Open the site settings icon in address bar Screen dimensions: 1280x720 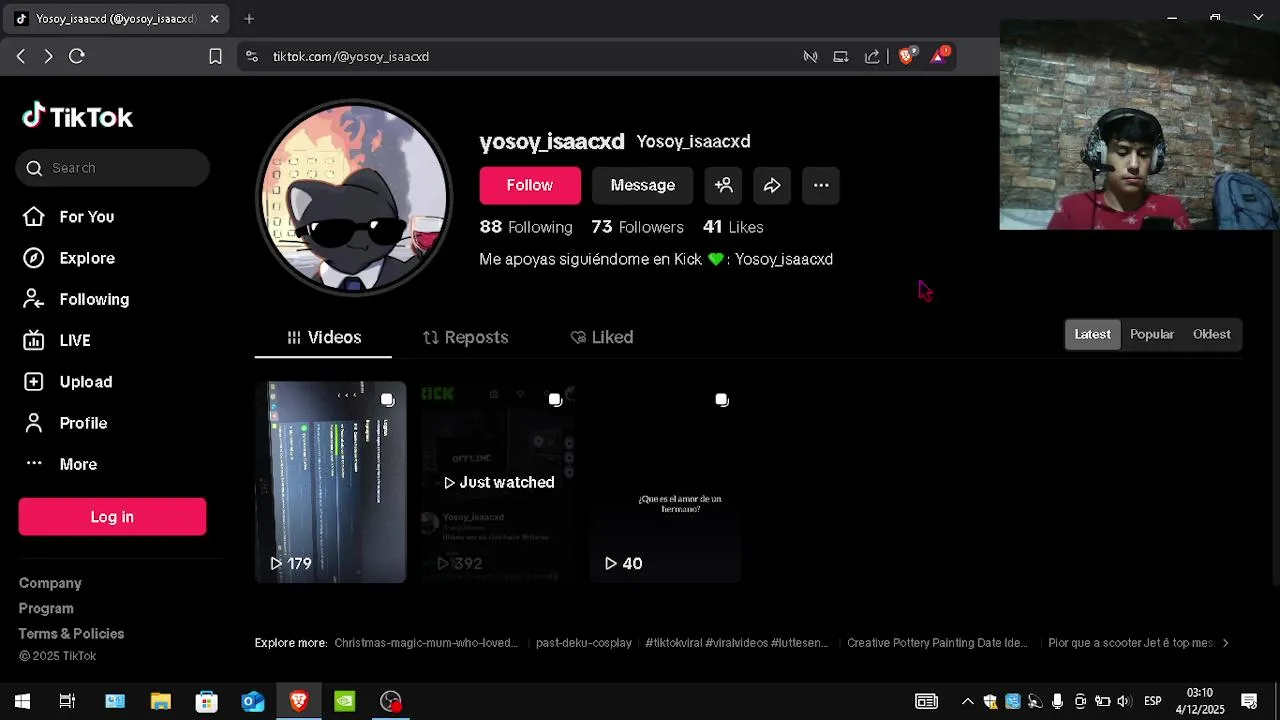(252, 57)
